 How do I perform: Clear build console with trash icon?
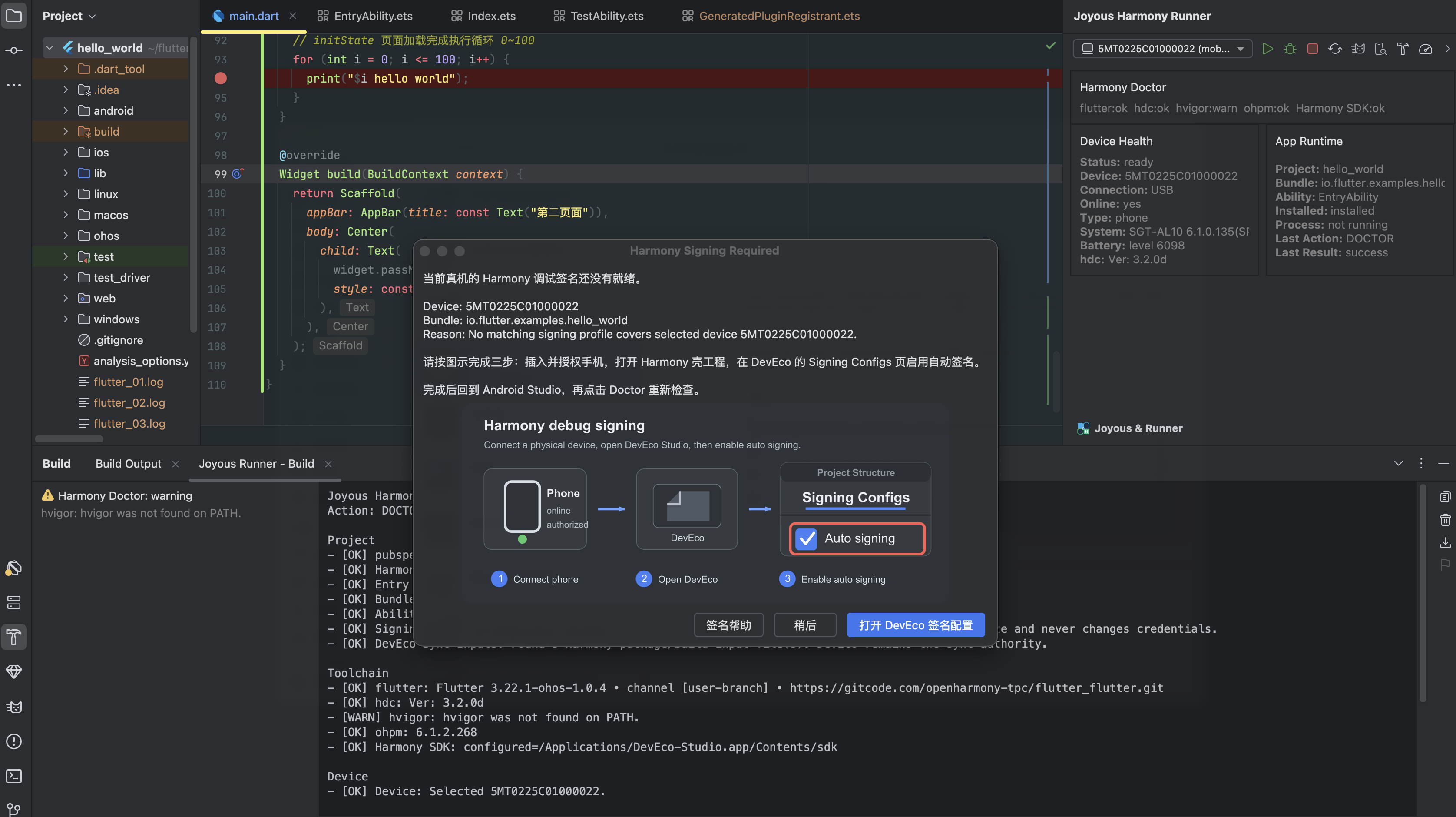1445,520
